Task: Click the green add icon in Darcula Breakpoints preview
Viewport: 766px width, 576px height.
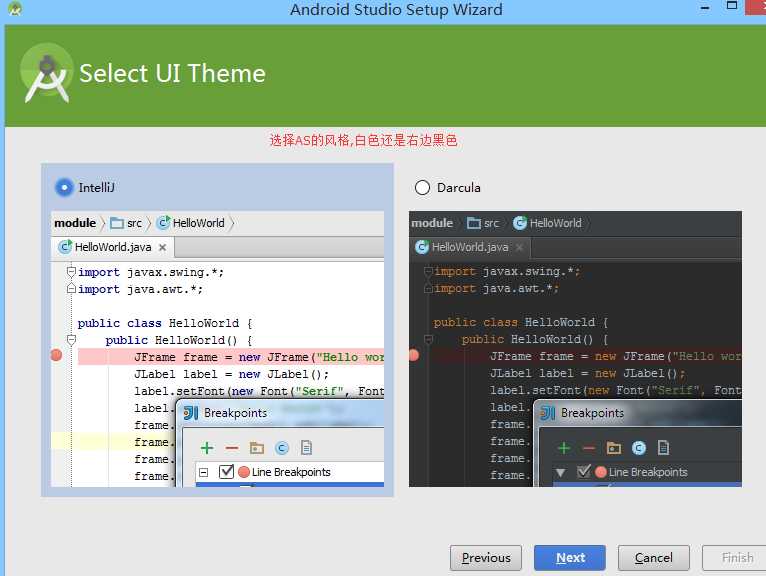Action: click(564, 448)
